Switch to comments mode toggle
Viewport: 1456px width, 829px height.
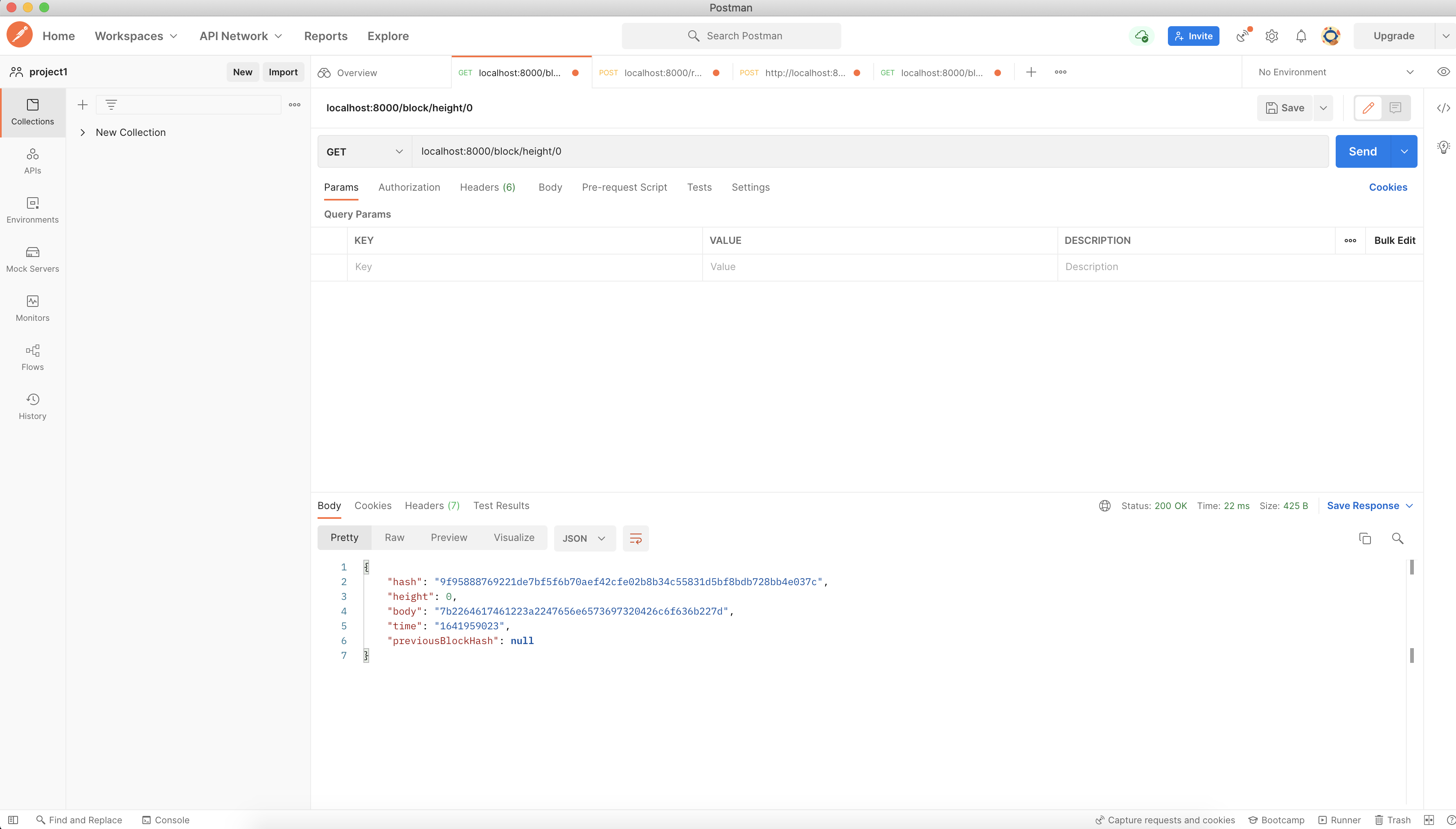pos(1395,108)
